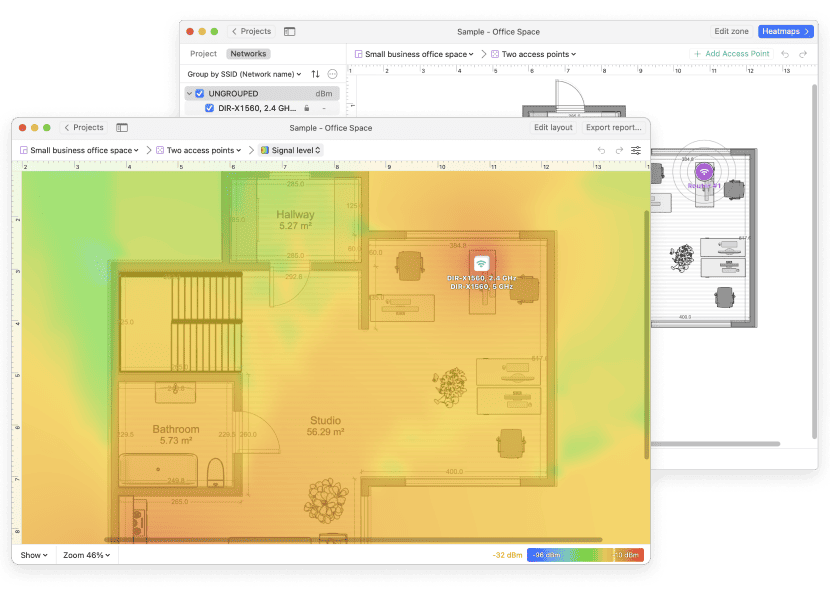Screen dimensions: 830x597
Task: Collapse the UNGROUPED network group
Action: click(189, 93)
